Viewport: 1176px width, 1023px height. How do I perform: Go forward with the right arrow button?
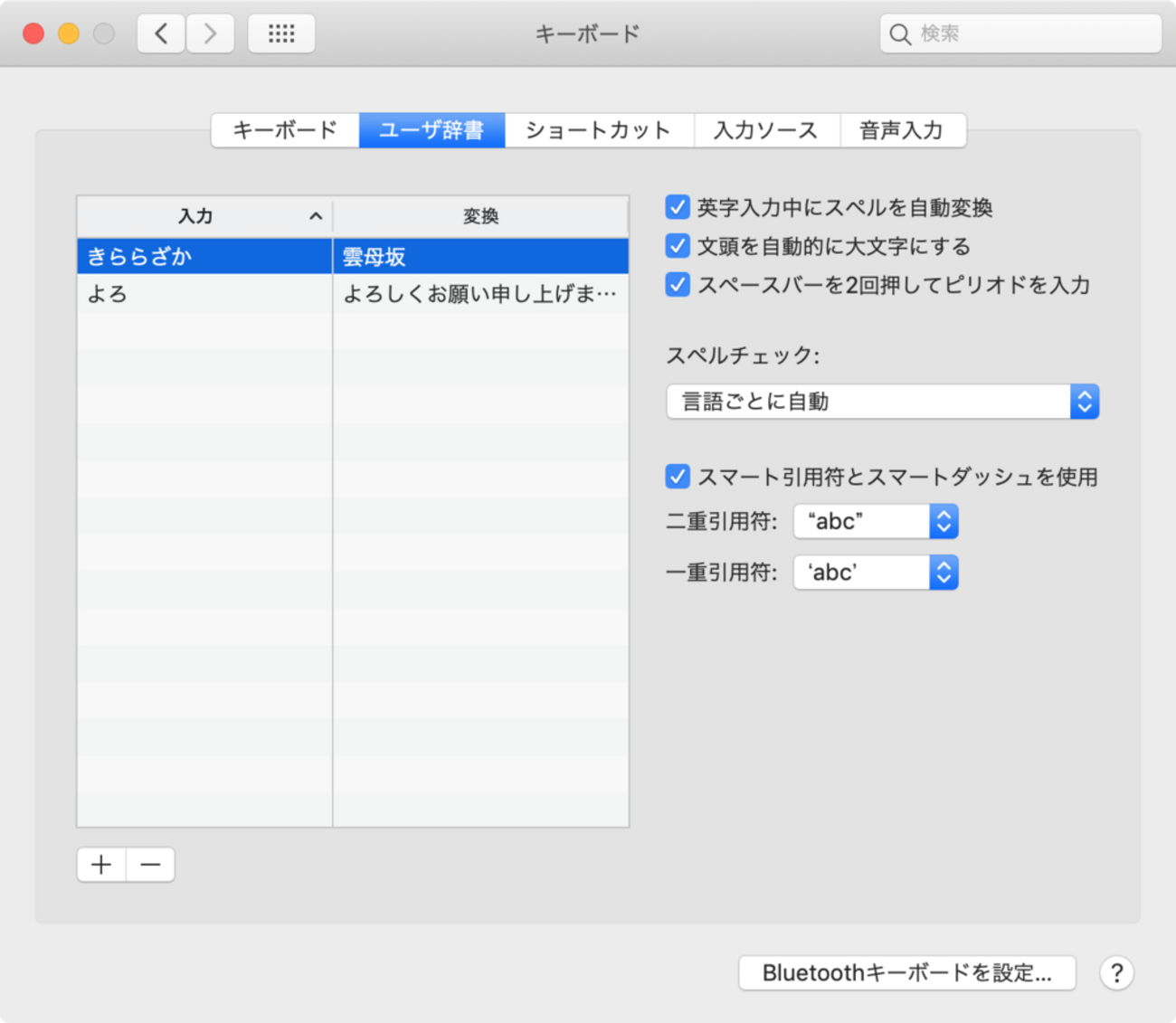pos(211,33)
